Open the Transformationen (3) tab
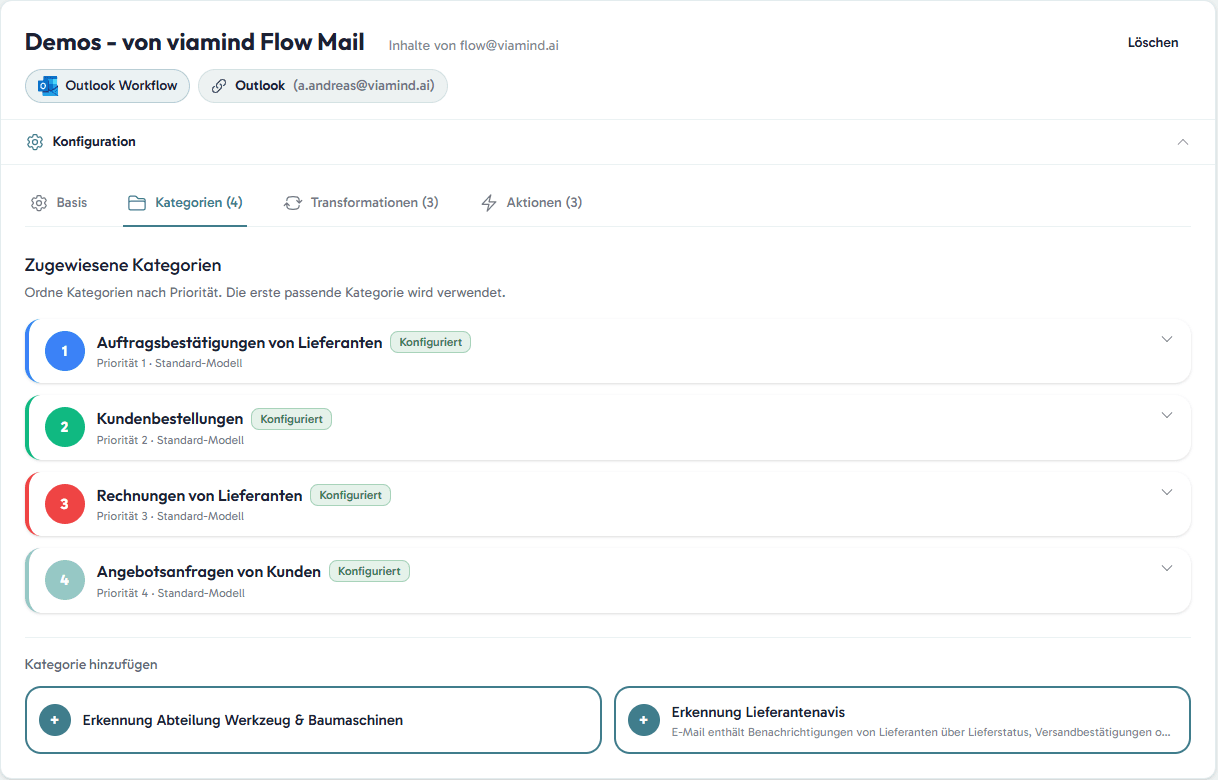 tap(361, 203)
